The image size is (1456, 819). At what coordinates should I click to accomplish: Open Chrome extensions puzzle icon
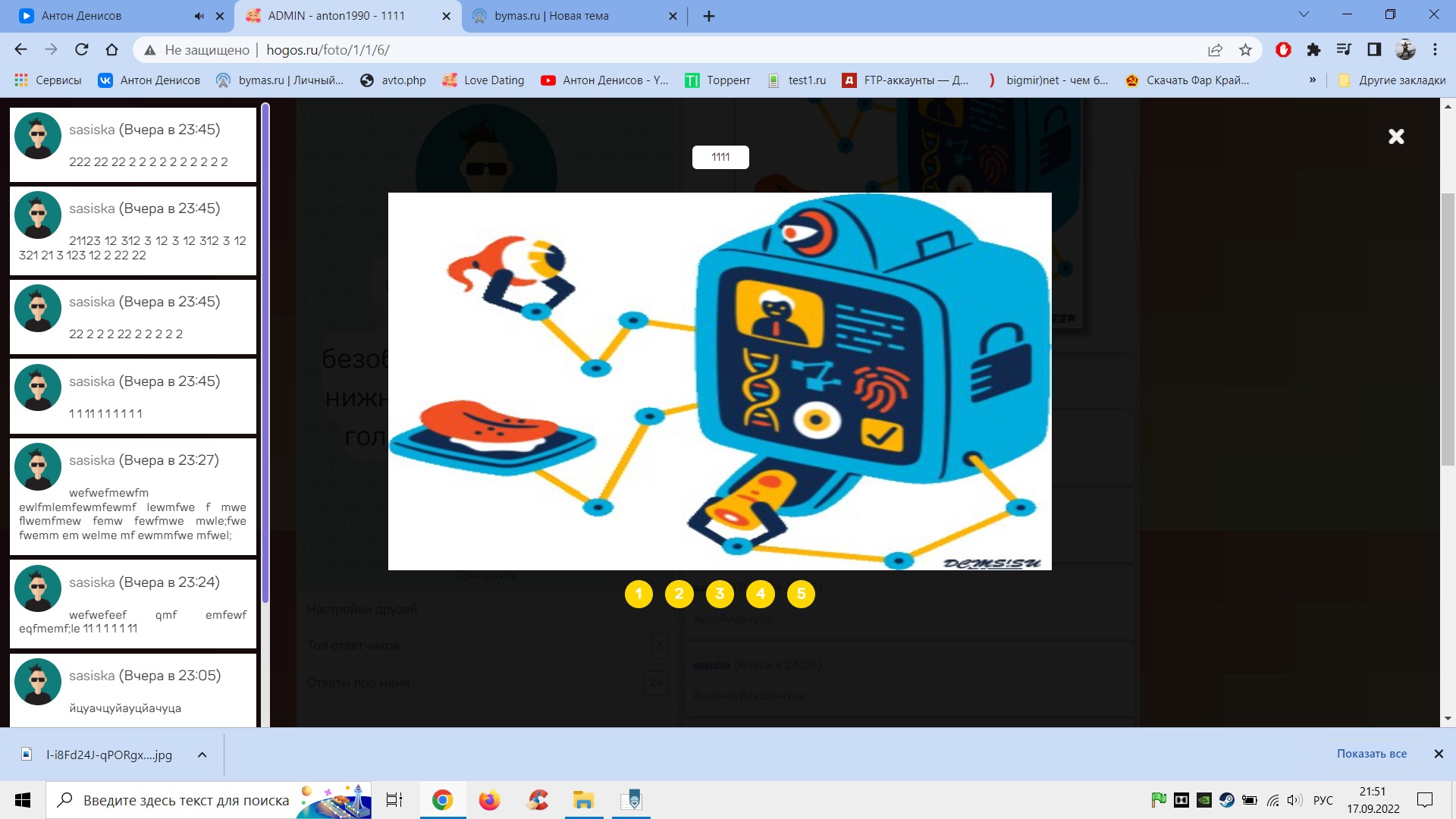pos(1313,50)
